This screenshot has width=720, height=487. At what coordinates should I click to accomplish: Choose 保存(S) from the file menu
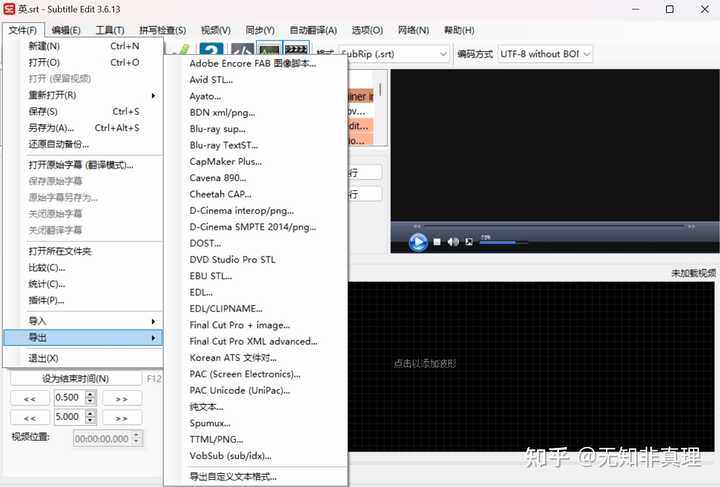point(83,112)
